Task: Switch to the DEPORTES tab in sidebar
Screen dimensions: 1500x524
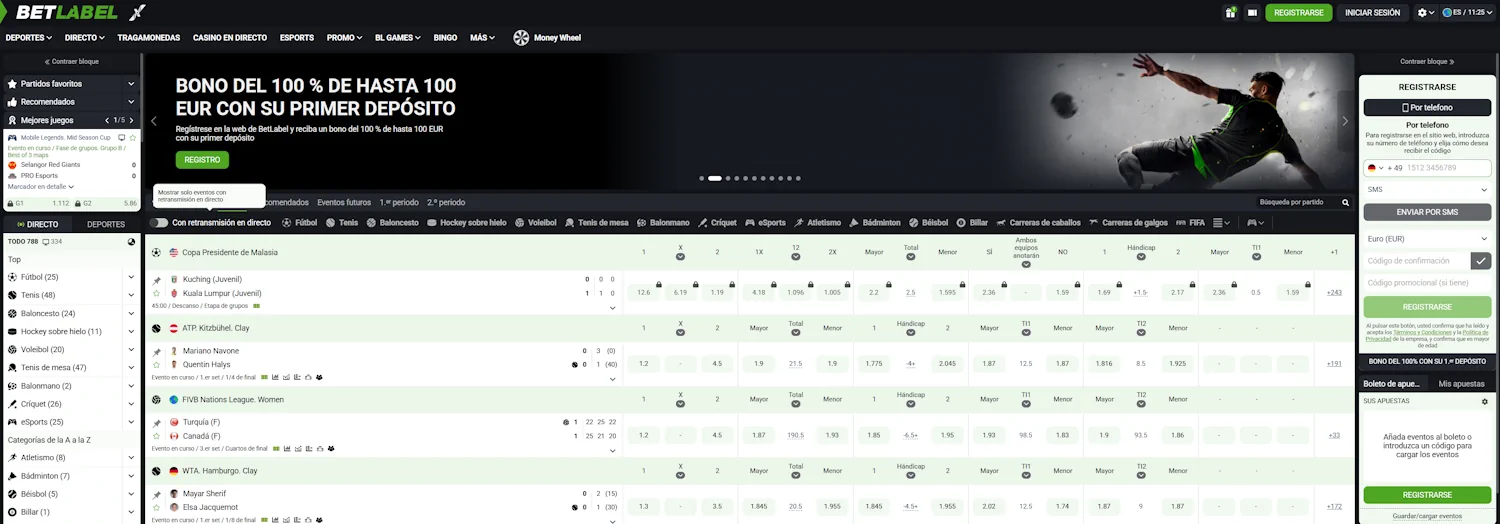Action: [x=106, y=224]
